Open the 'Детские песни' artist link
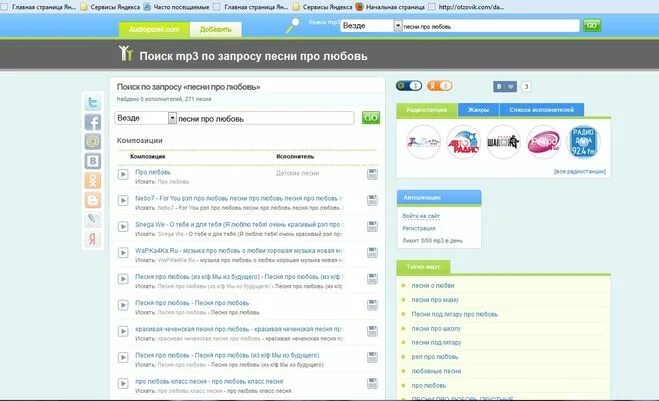The image size is (659, 401). point(298,173)
